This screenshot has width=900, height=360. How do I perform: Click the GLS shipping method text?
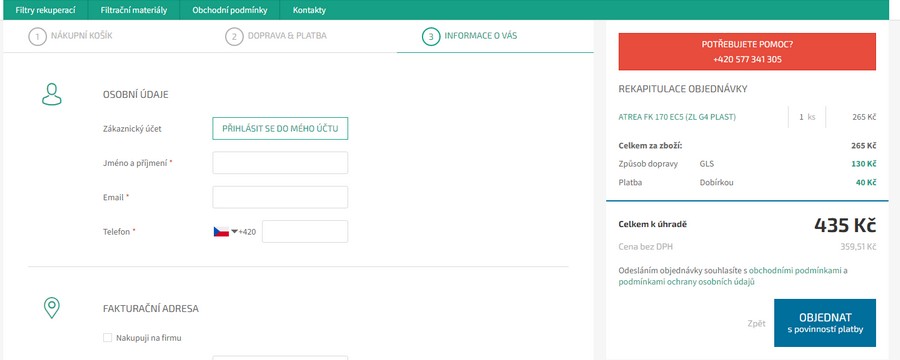tap(707, 164)
